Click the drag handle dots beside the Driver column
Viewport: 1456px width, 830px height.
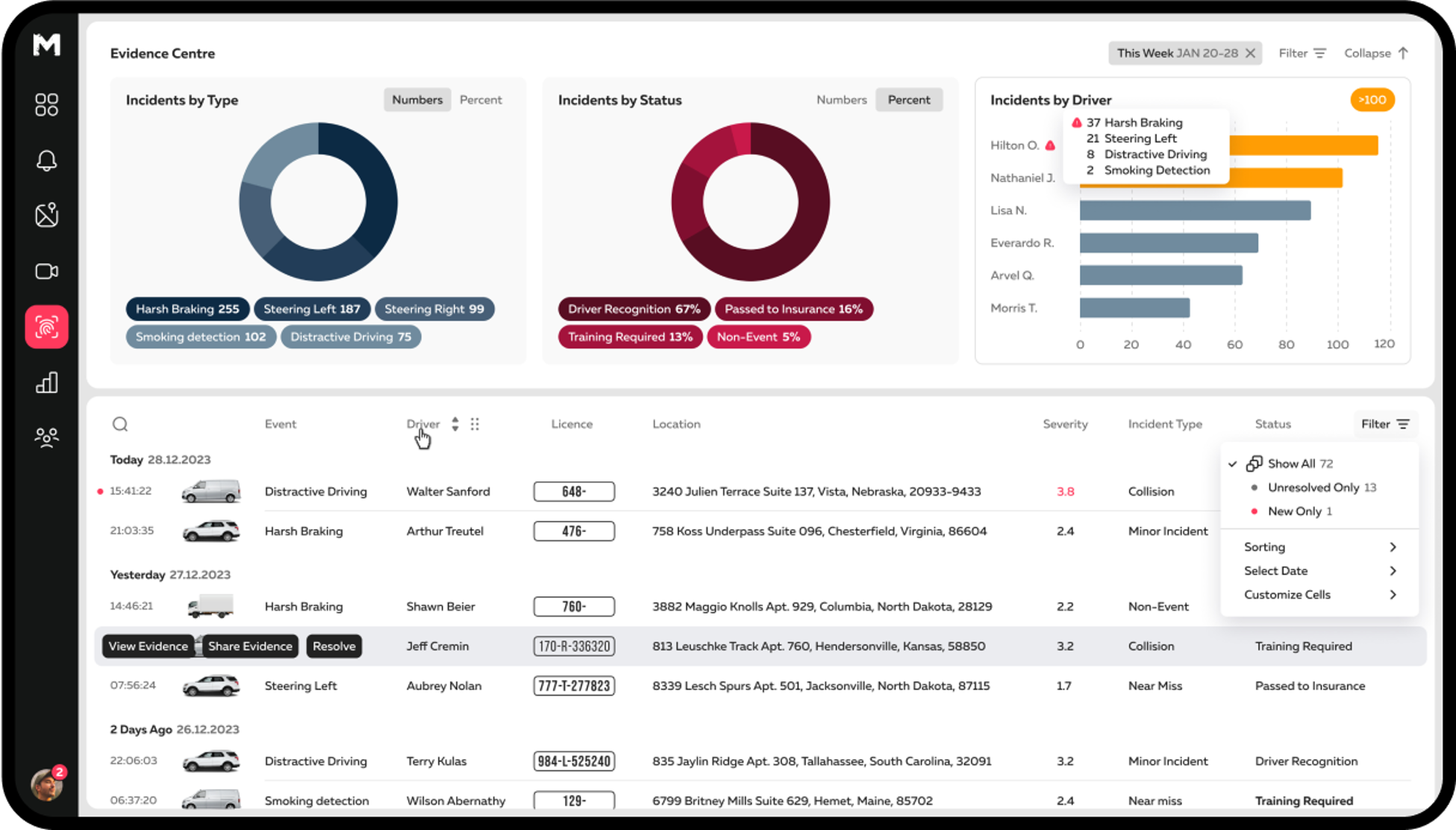click(x=475, y=424)
